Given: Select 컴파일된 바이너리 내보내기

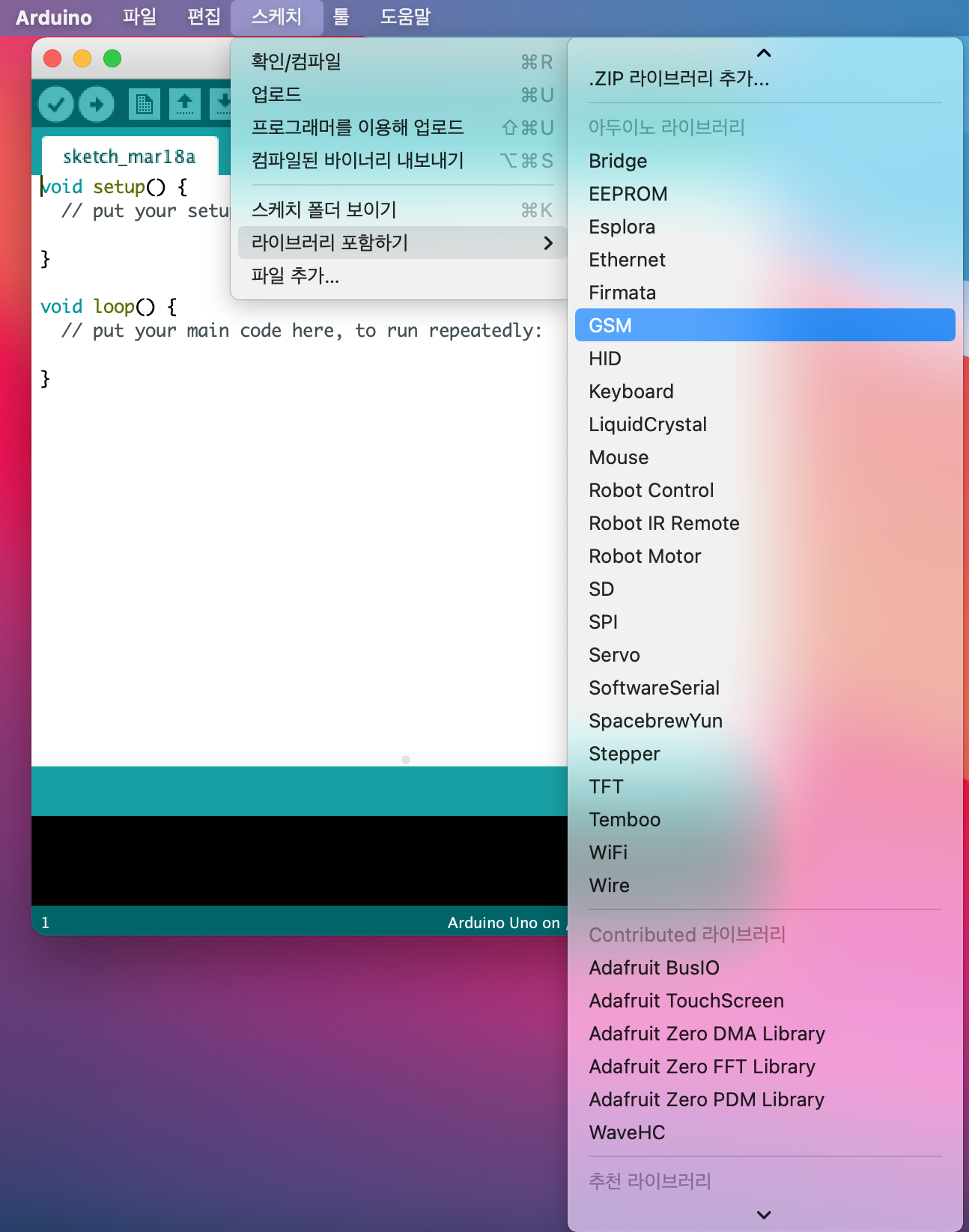Looking at the screenshot, I should [x=402, y=160].
